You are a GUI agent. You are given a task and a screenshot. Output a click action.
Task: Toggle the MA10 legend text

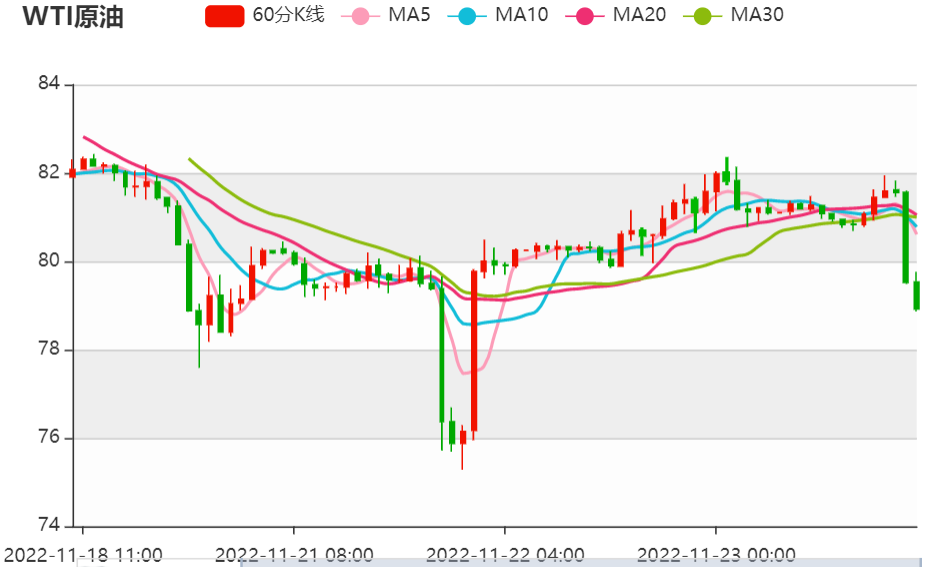(x=521, y=16)
